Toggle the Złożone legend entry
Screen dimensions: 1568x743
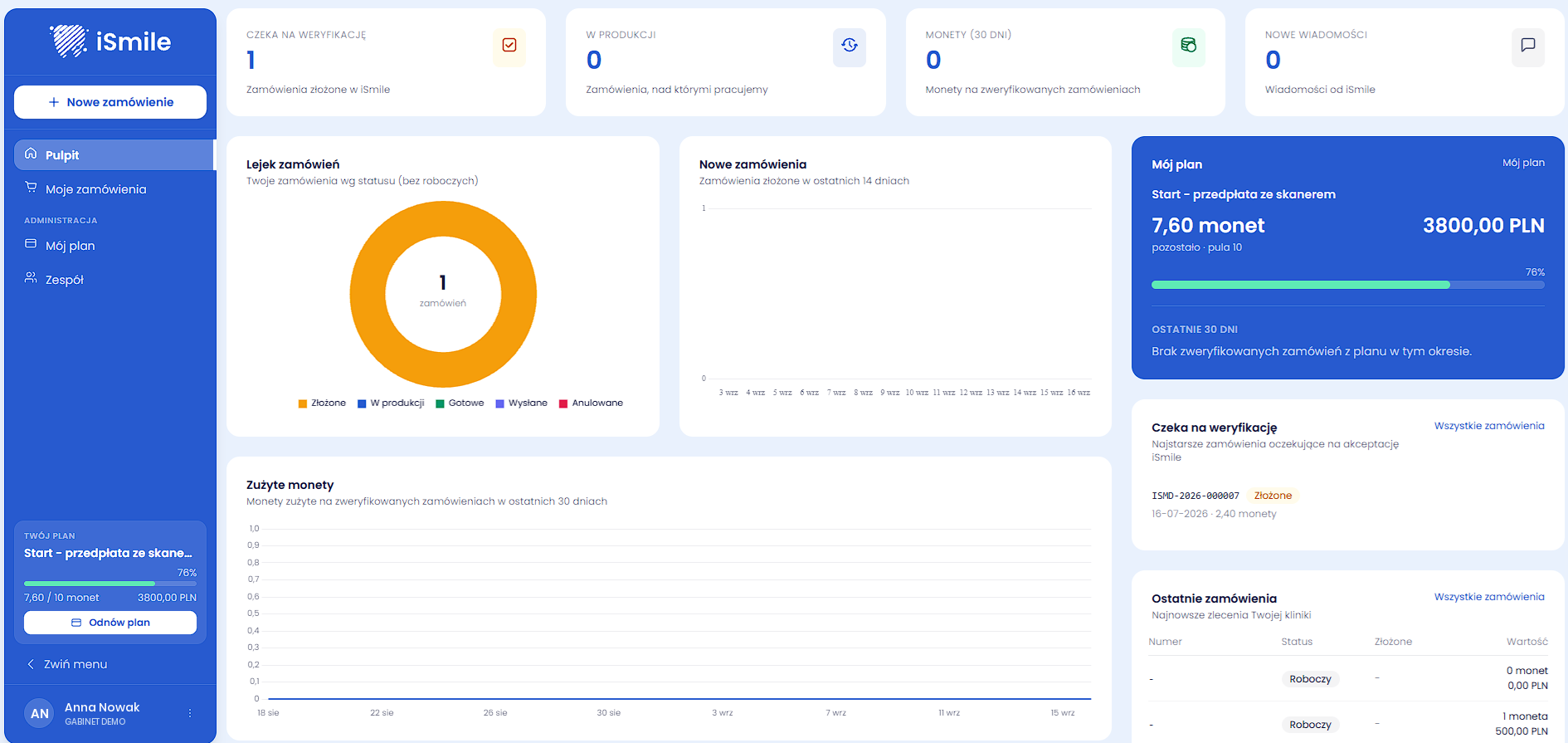(x=322, y=403)
